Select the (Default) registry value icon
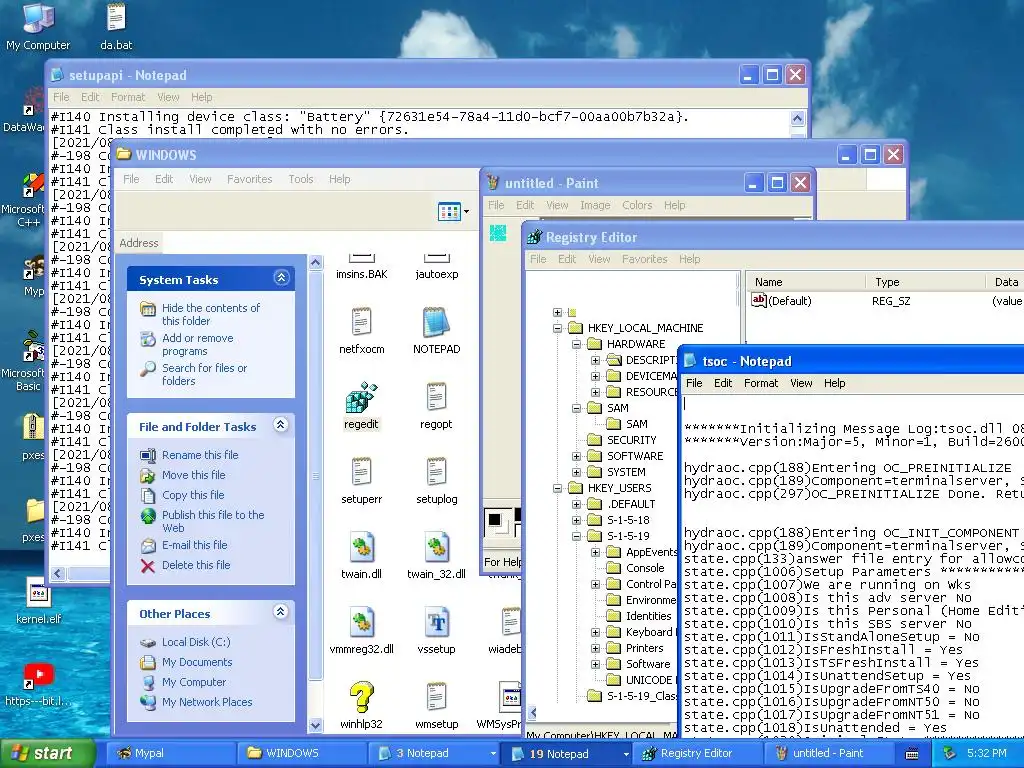This screenshot has height=768, width=1024. pyautogui.click(x=759, y=300)
